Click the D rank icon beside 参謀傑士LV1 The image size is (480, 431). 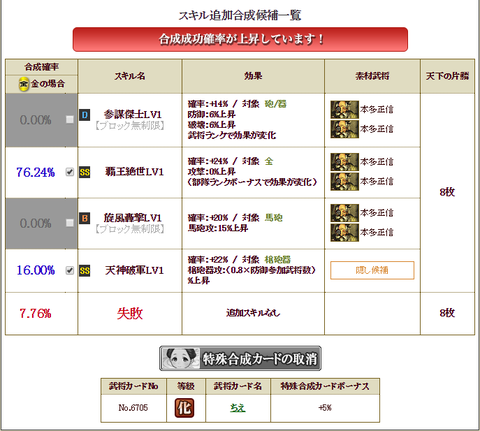(x=84, y=115)
